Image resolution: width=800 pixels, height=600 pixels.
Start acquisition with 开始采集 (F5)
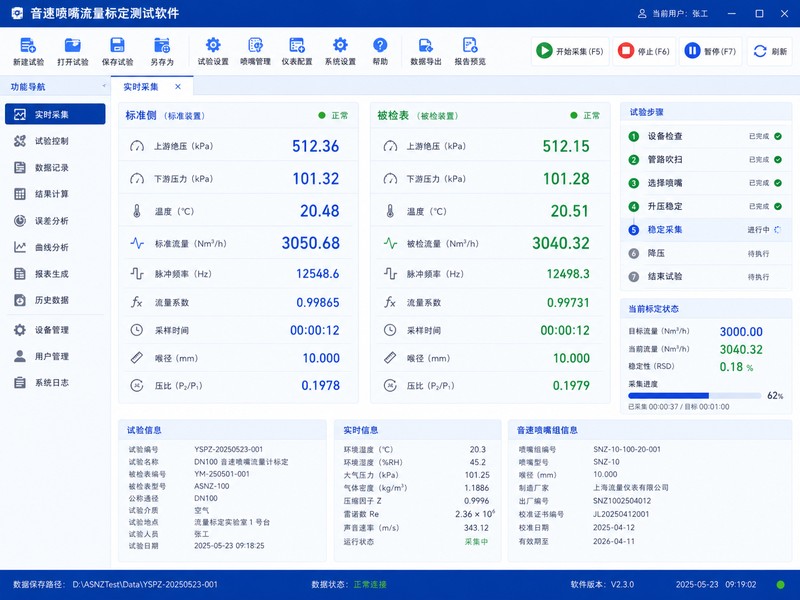(570, 51)
